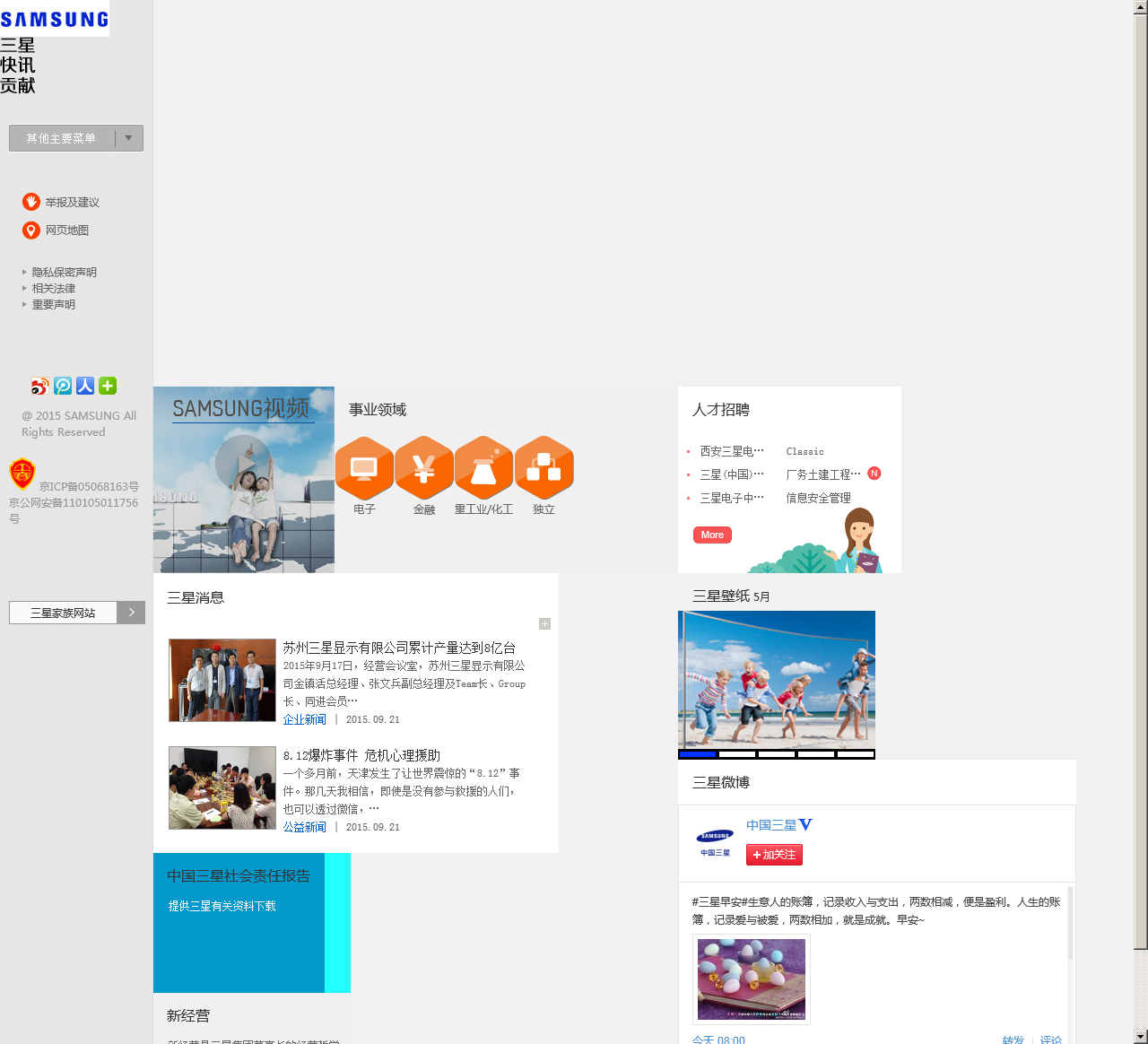Open the beach family wallpaper image
The image size is (1148, 1044).
point(777,680)
